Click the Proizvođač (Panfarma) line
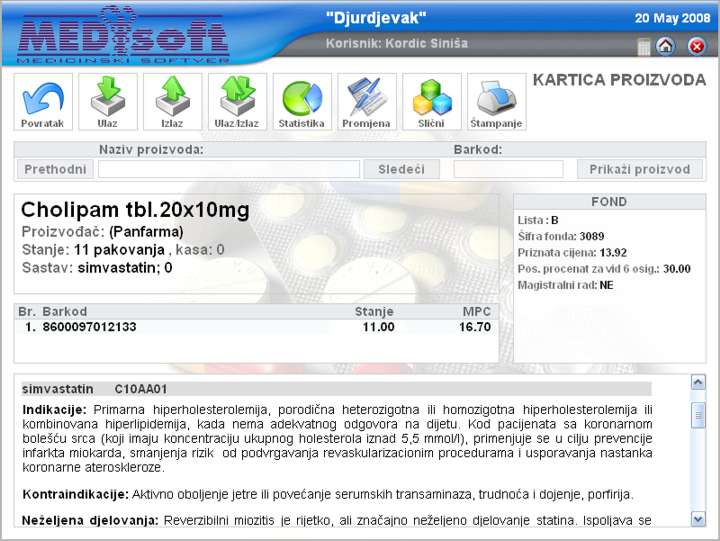The width and height of the screenshot is (720, 541). pos(102,232)
